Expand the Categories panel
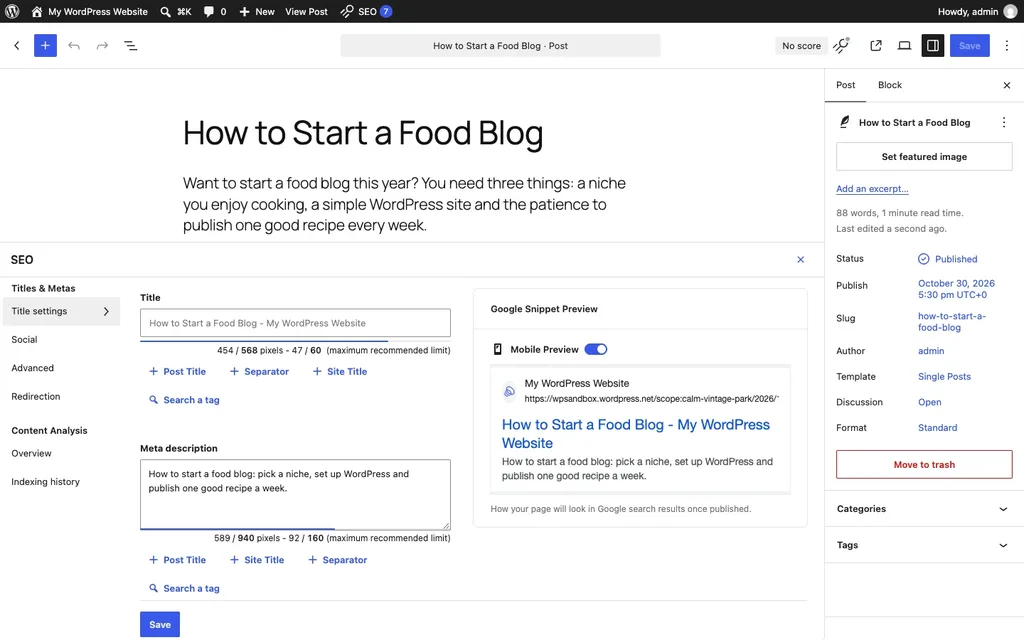This screenshot has height=640, width=1024. tap(924, 509)
